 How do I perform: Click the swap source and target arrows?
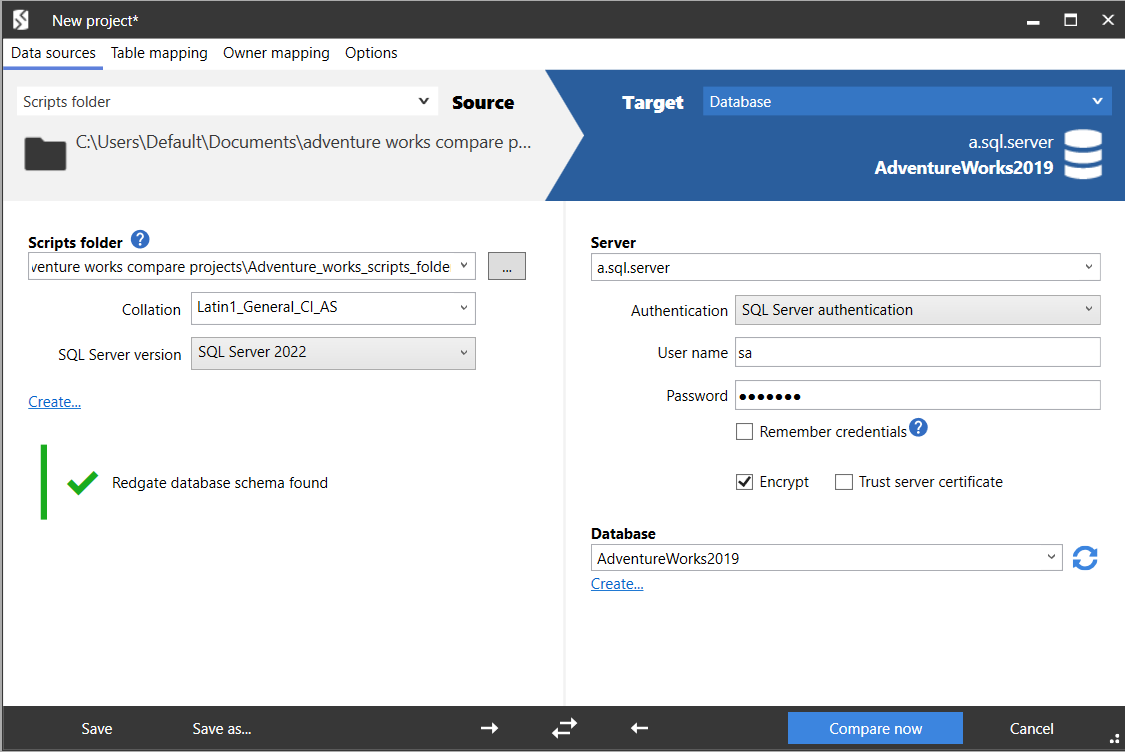[x=564, y=729]
